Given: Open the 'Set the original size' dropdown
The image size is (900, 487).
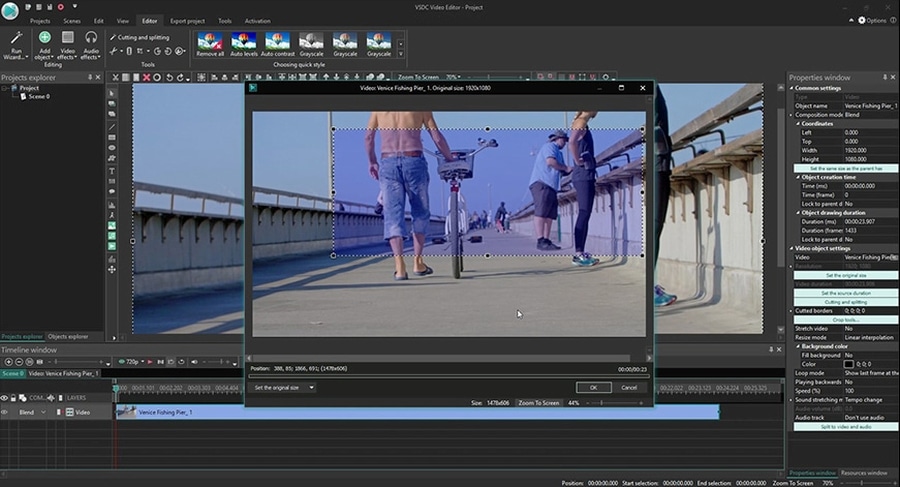Looking at the screenshot, I should (311, 387).
